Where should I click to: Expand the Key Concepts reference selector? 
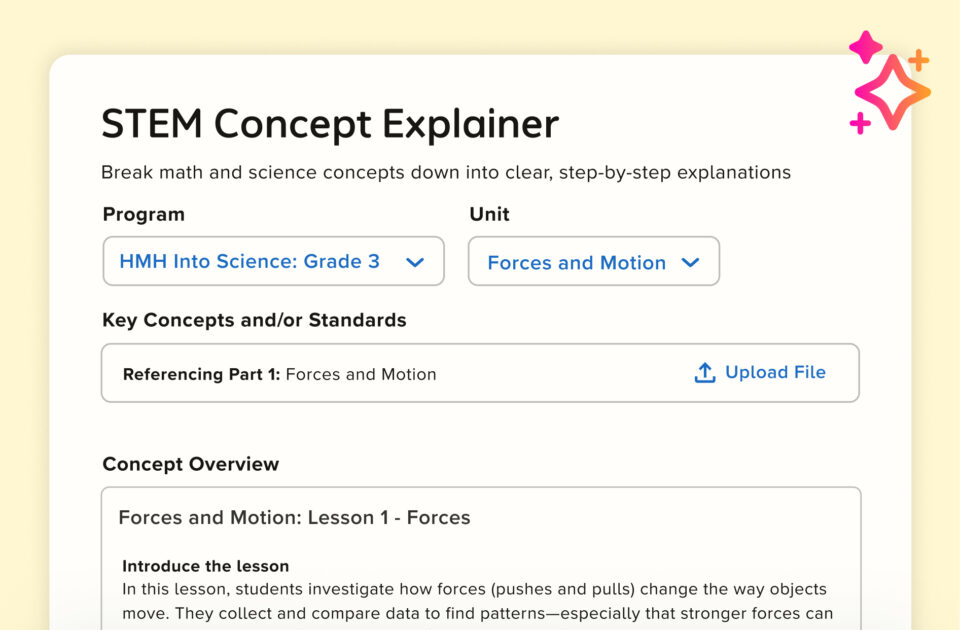coord(480,372)
